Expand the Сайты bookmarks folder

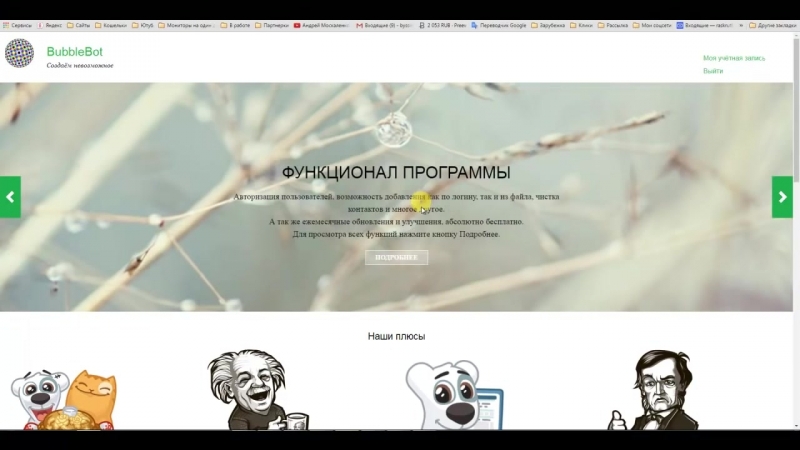click(79, 25)
